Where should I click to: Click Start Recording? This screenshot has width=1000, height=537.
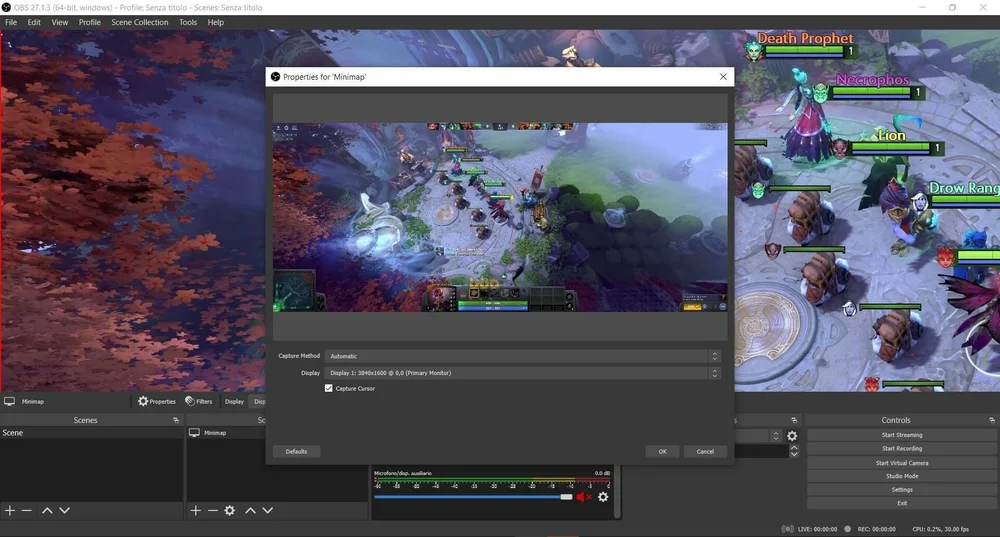pyautogui.click(x=902, y=448)
